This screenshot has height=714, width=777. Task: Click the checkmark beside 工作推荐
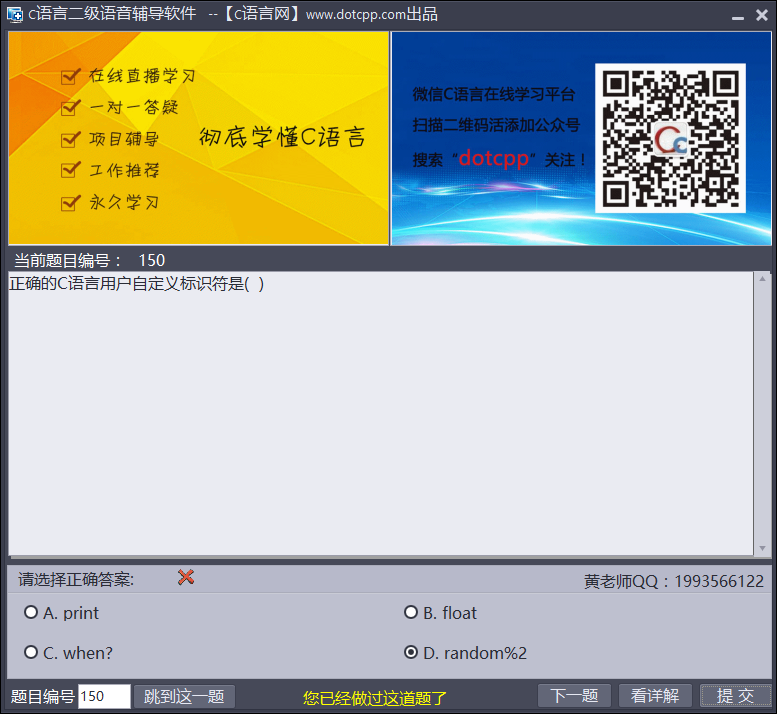[71, 170]
